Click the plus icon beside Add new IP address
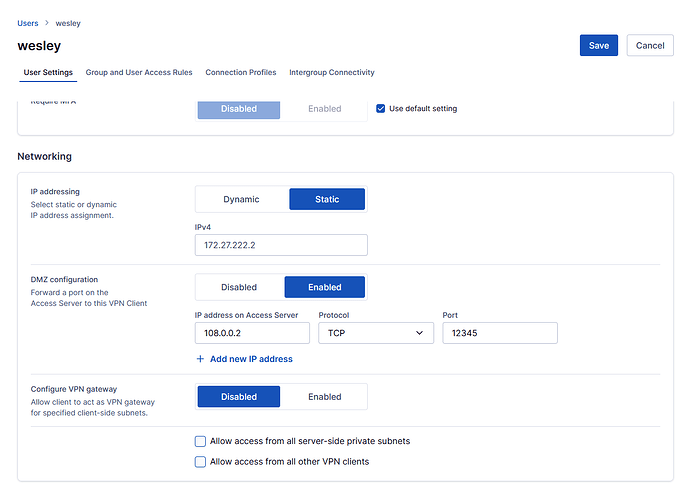 point(200,359)
